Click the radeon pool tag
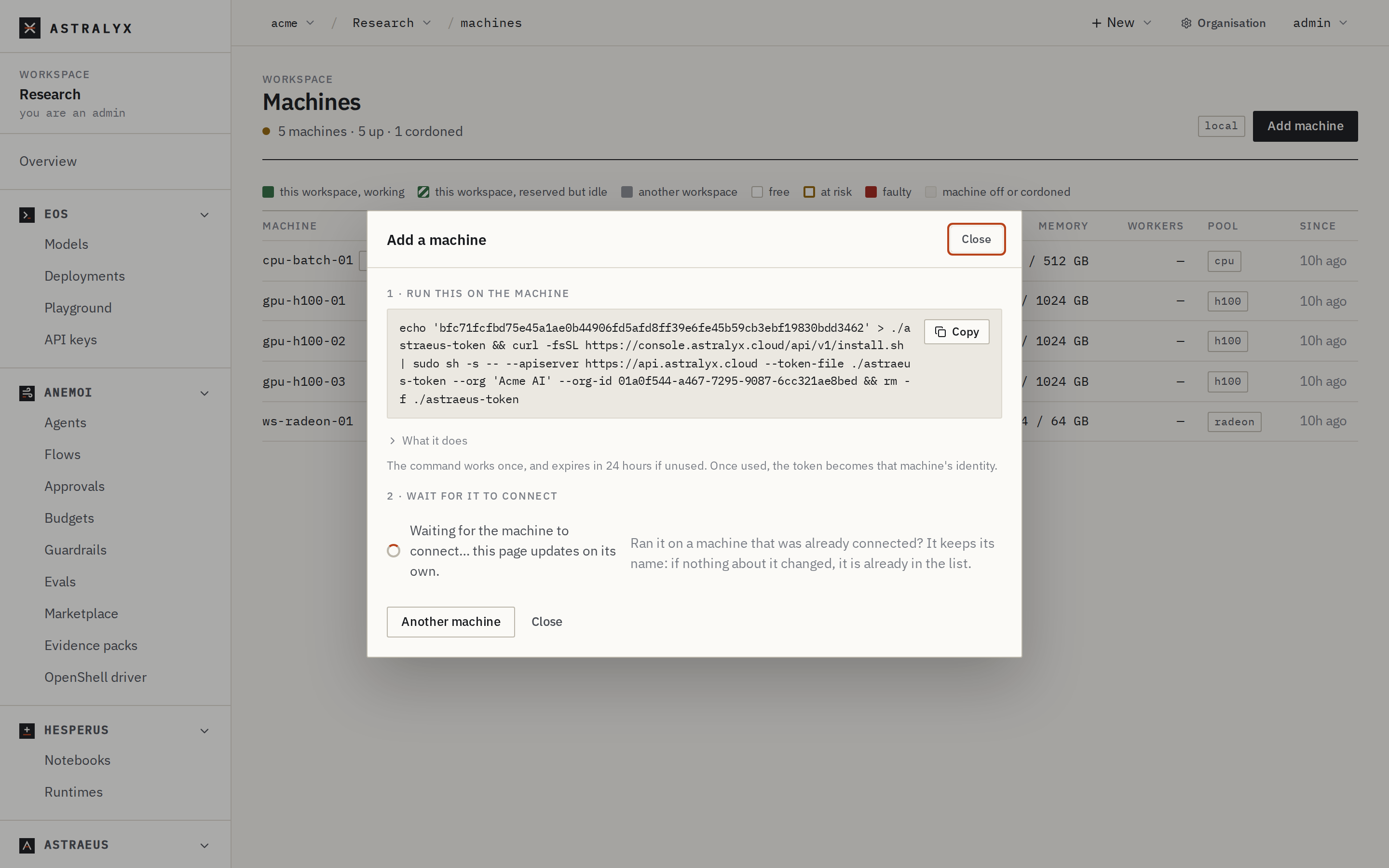This screenshot has height=868, width=1389. pyautogui.click(x=1234, y=422)
